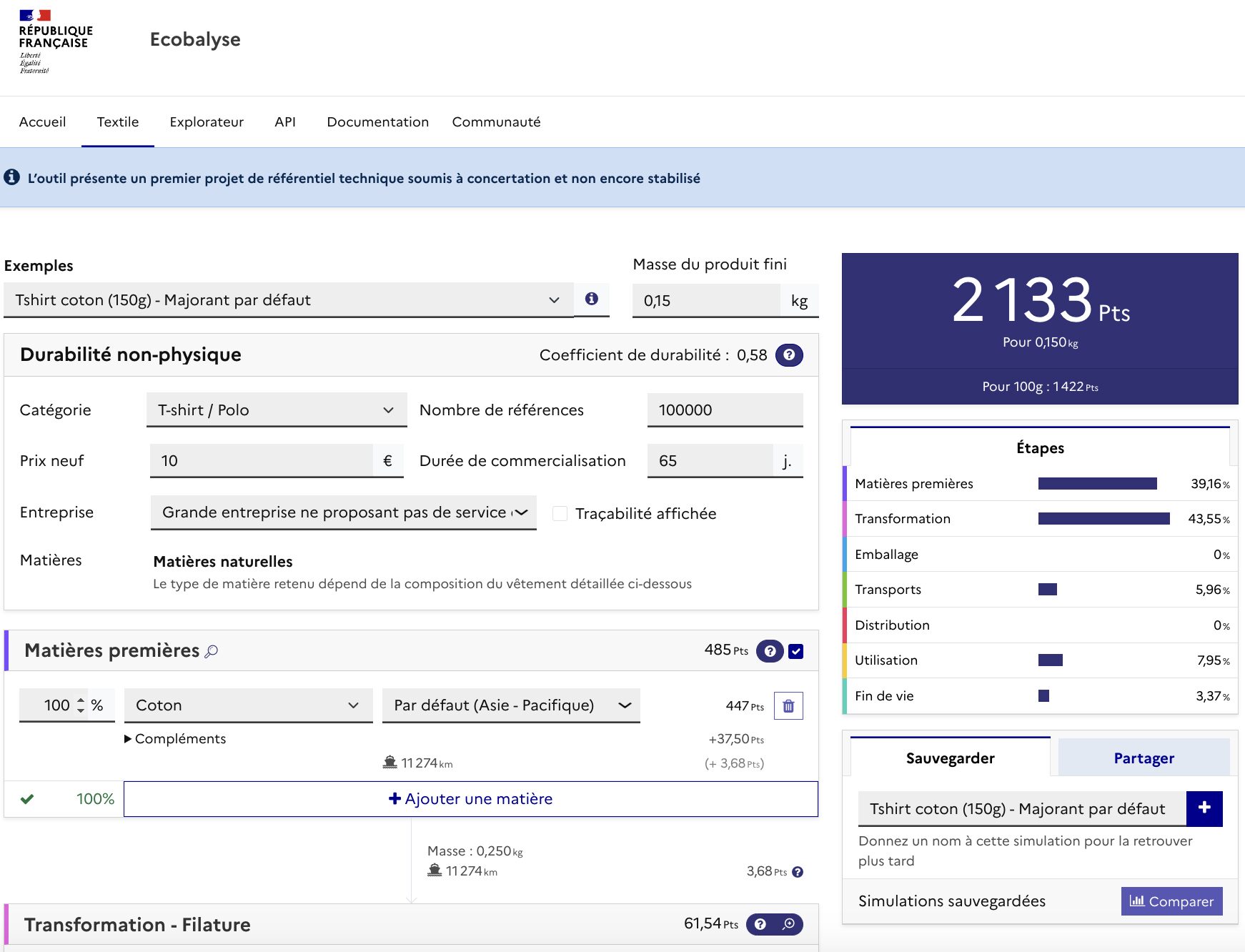Open Communauté navigation item
This screenshot has width=1245, height=952.
496,122
